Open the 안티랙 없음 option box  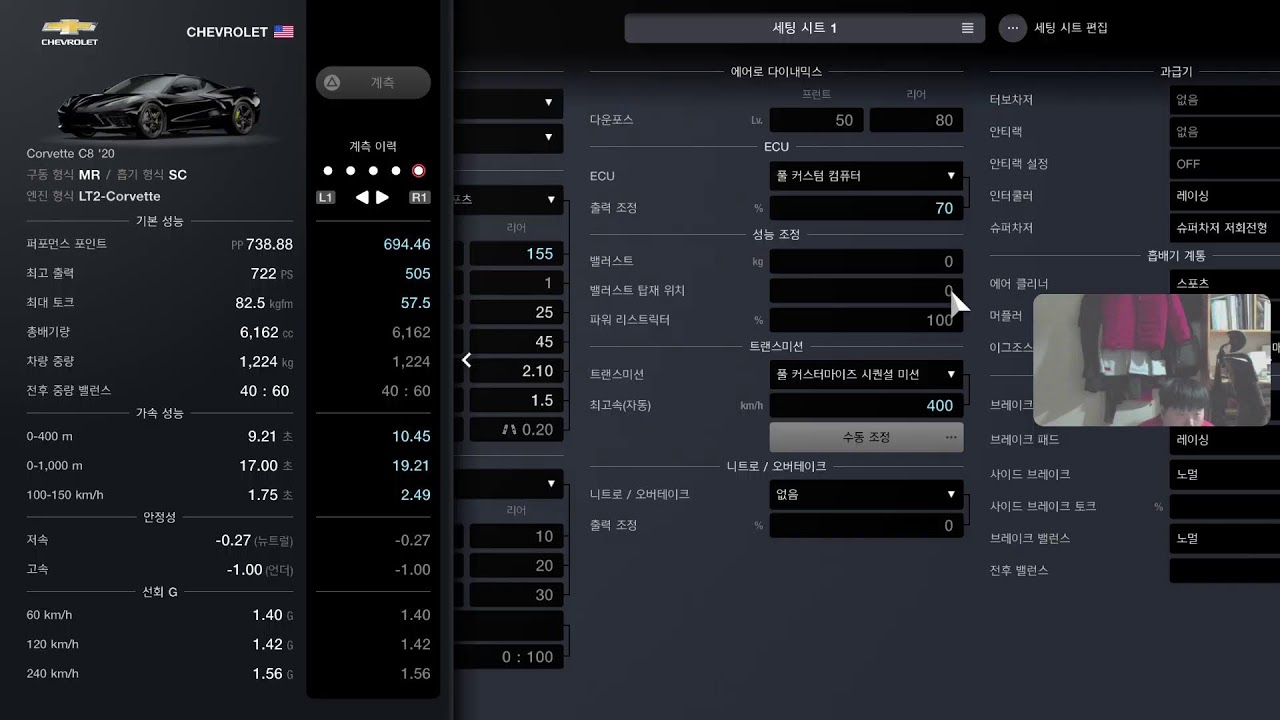tap(1224, 132)
